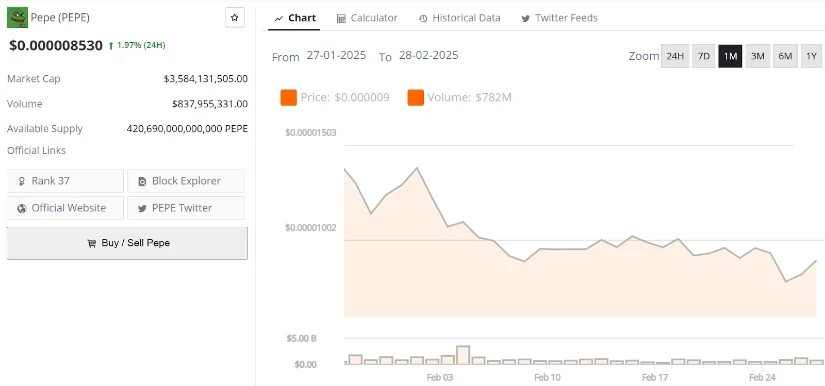Click the $0.00001002 axis label
Viewport: 825px width, 386px height.
(x=310, y=228)
